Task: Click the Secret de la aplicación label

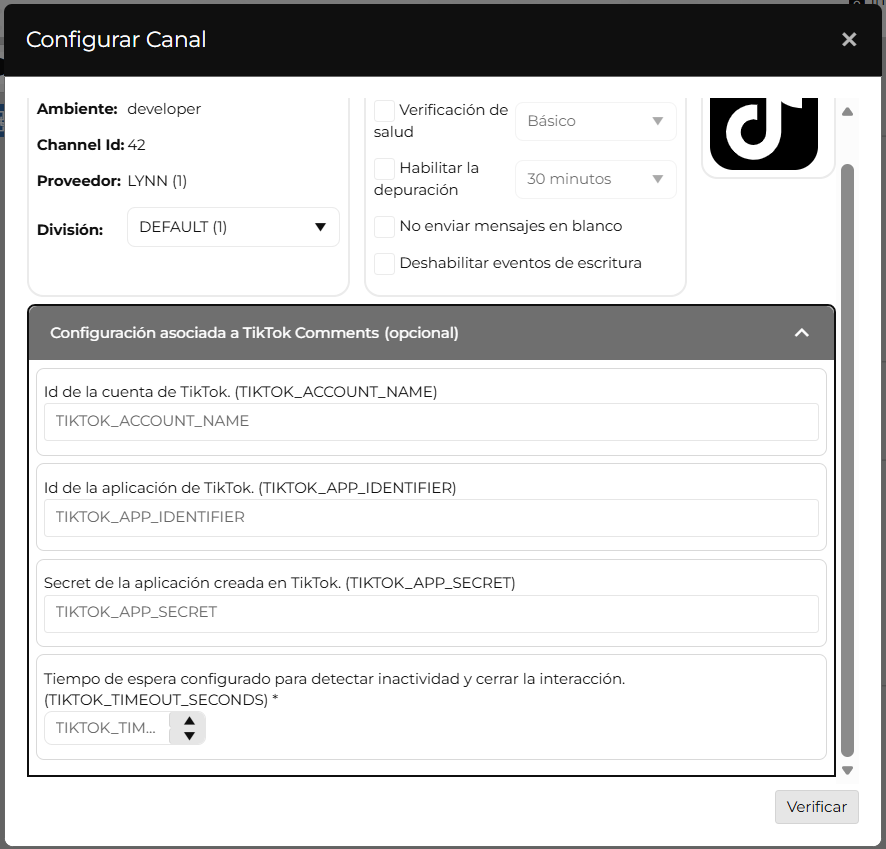Action: point(279,583)
